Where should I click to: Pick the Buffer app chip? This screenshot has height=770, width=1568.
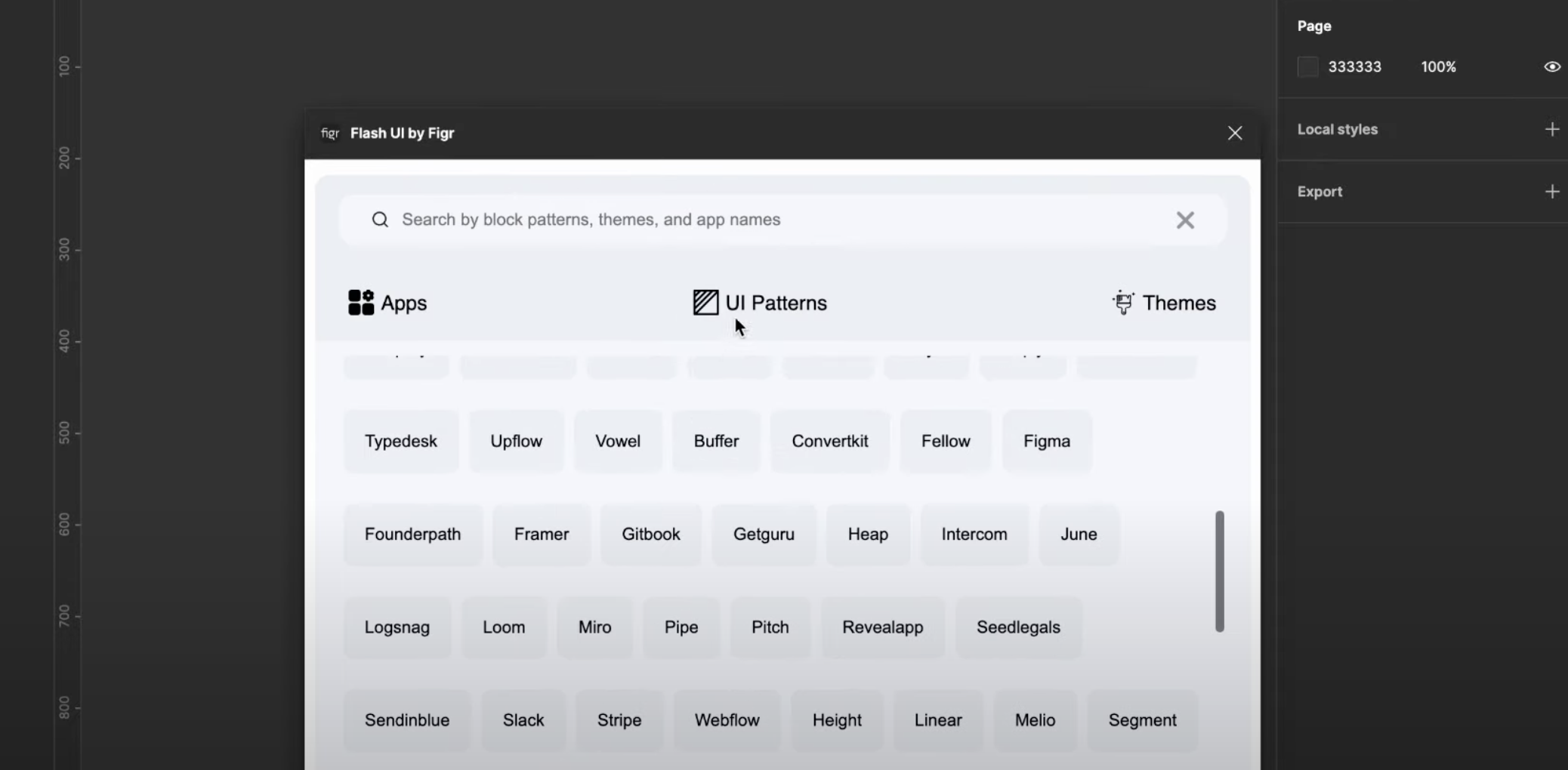[x=716, y=441]
